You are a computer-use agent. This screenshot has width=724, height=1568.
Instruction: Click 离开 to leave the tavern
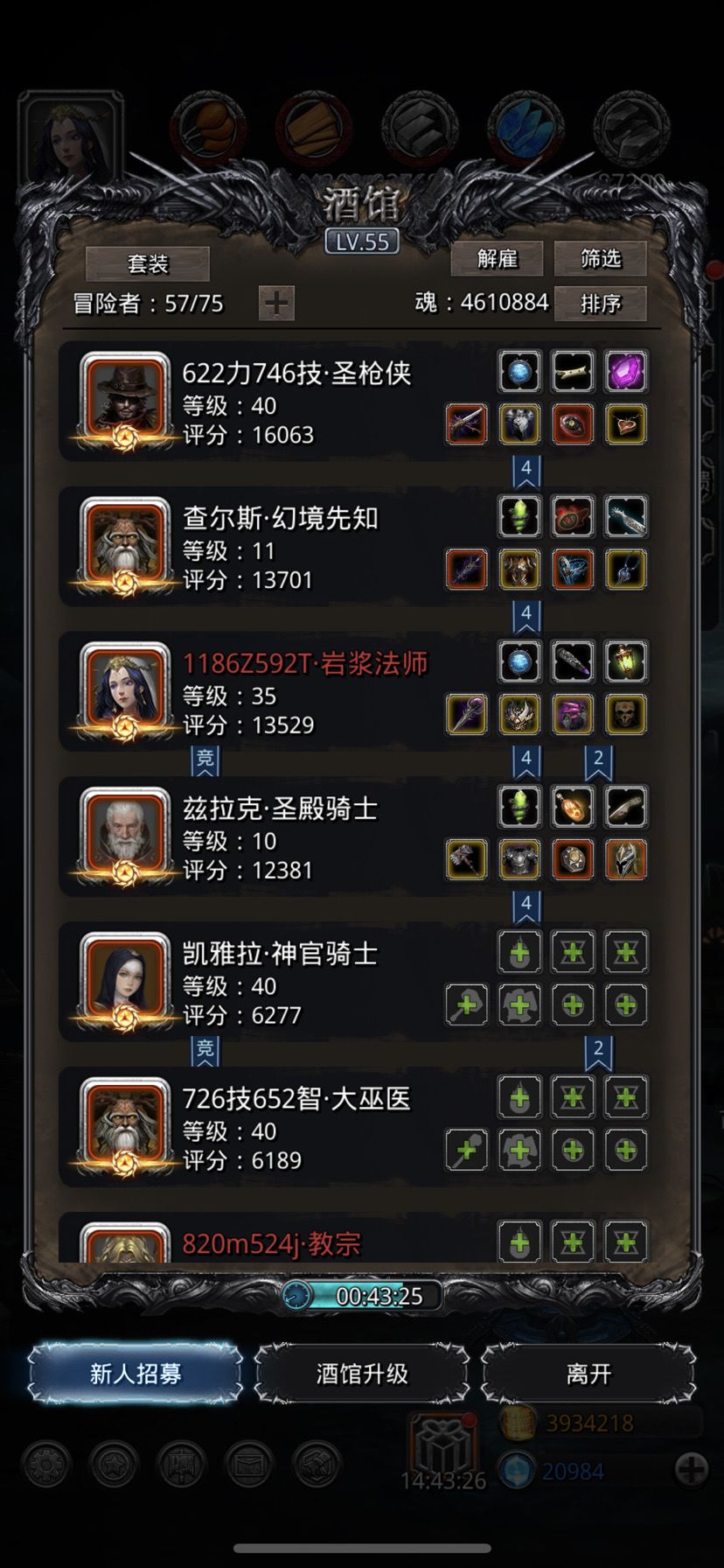588,1373
